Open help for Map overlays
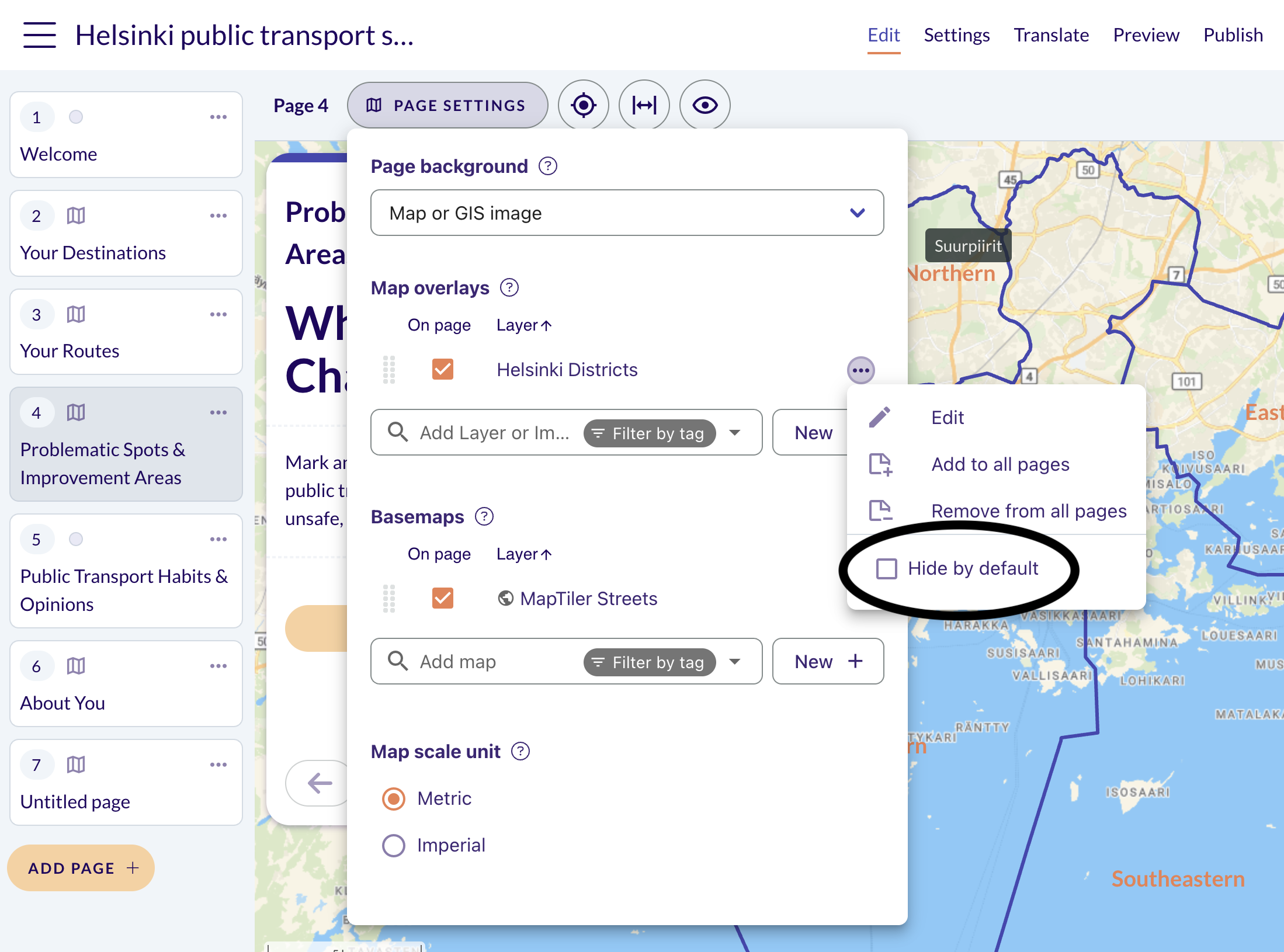The height and width of the screenshot is (952, 1284). point(509,288)
